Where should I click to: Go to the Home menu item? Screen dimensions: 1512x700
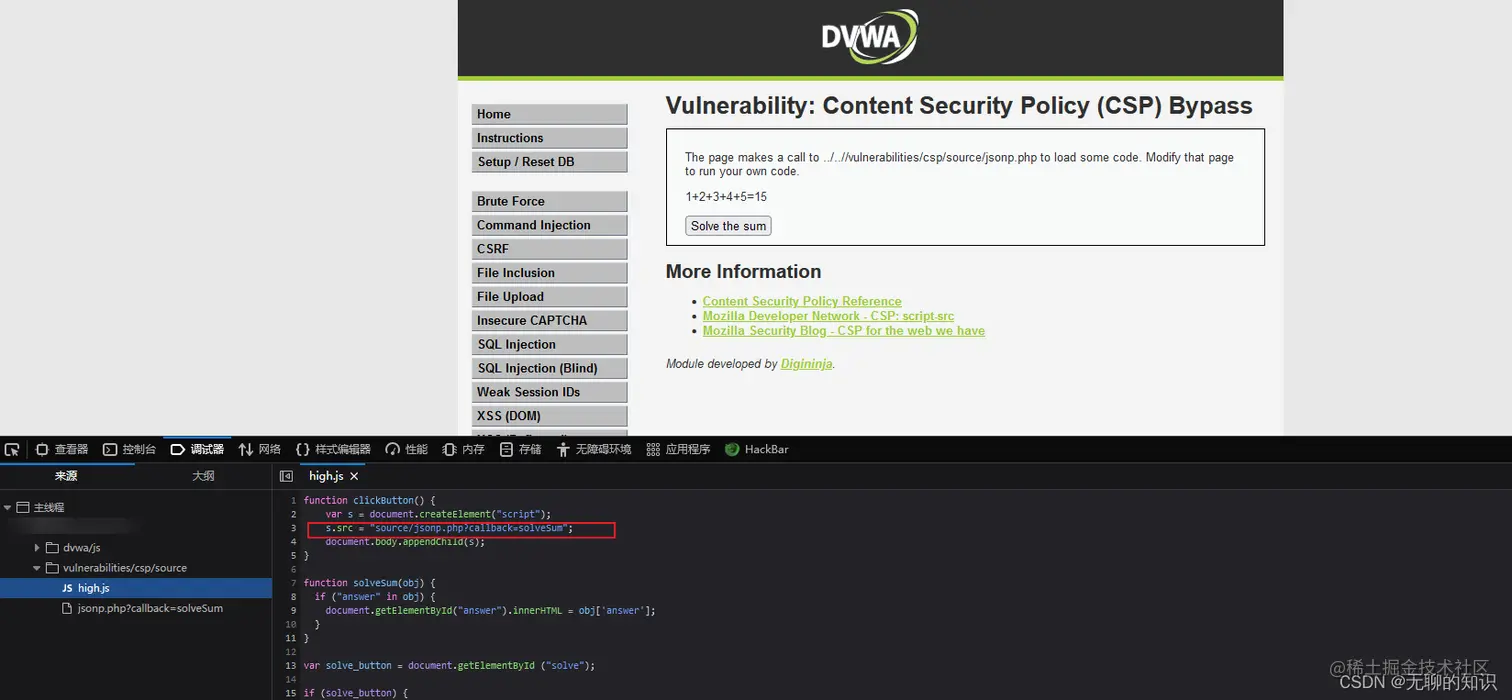pyautogui.click(x=550, y=114)
